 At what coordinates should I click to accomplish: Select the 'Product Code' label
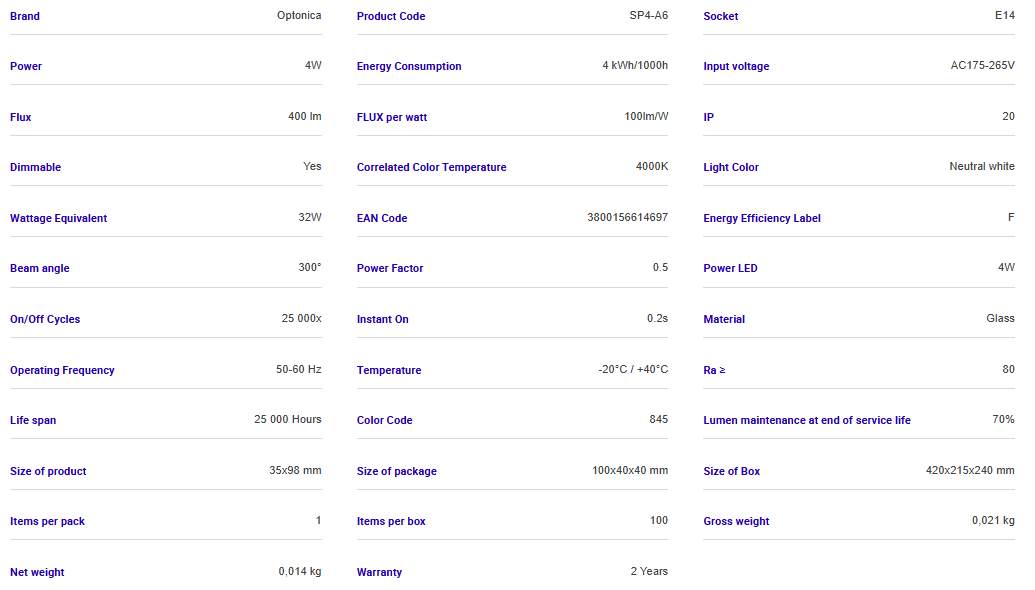pos(391,16)
